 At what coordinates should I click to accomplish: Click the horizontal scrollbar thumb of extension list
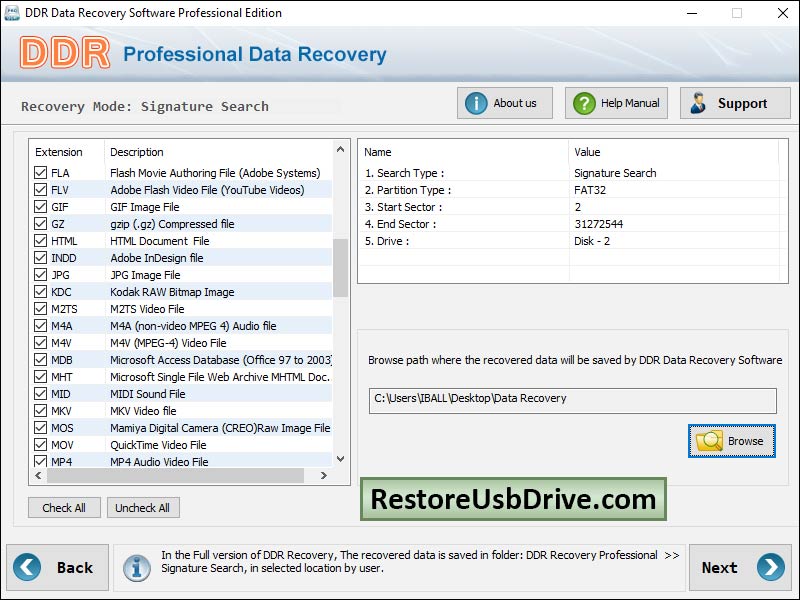click(x=175, y=476)
